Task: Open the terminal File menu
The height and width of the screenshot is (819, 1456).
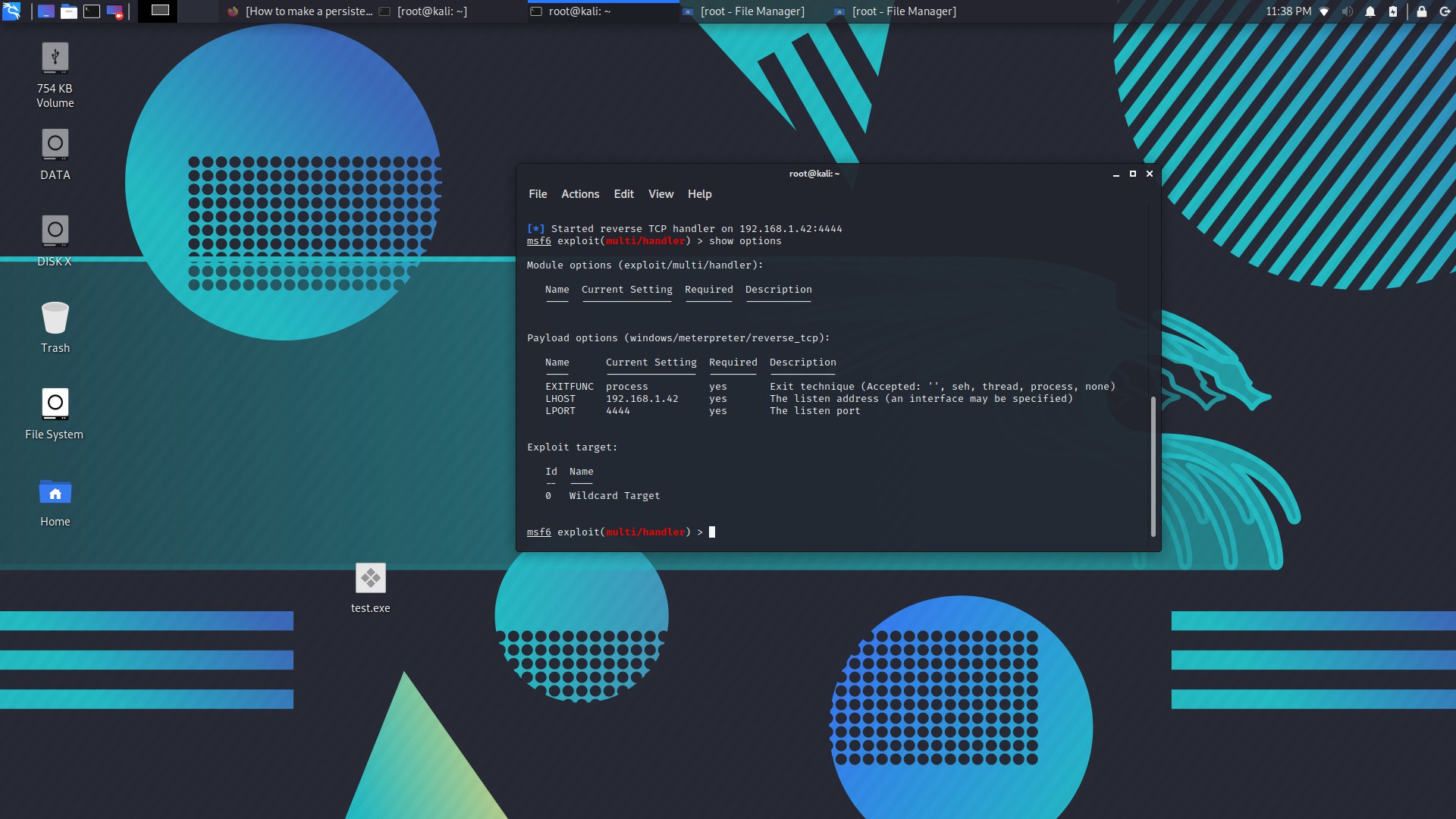Action: (x=538, y=194)
